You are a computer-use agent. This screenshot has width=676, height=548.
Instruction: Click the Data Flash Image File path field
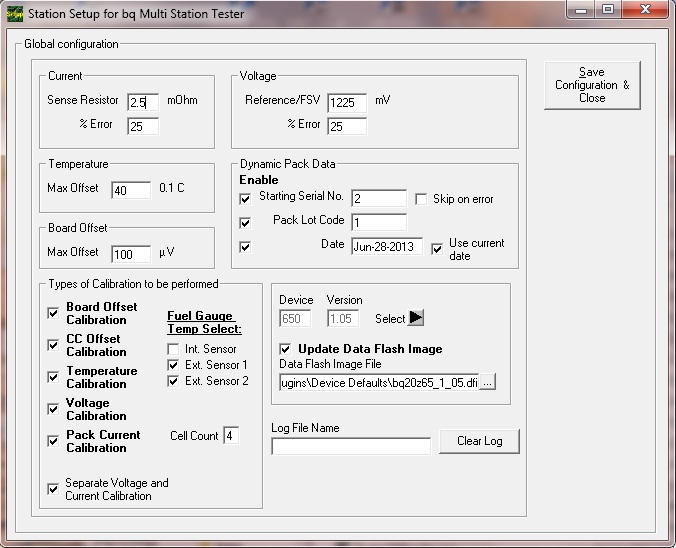coord(379,382)
